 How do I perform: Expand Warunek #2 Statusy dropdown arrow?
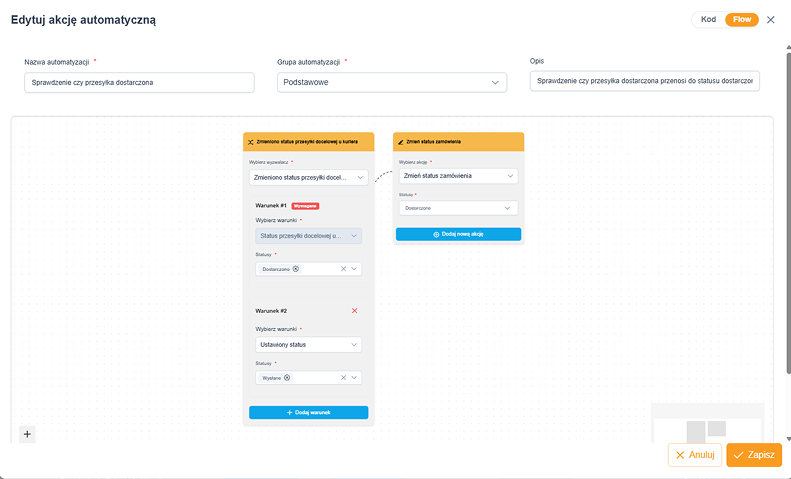[x=354, y=378]
